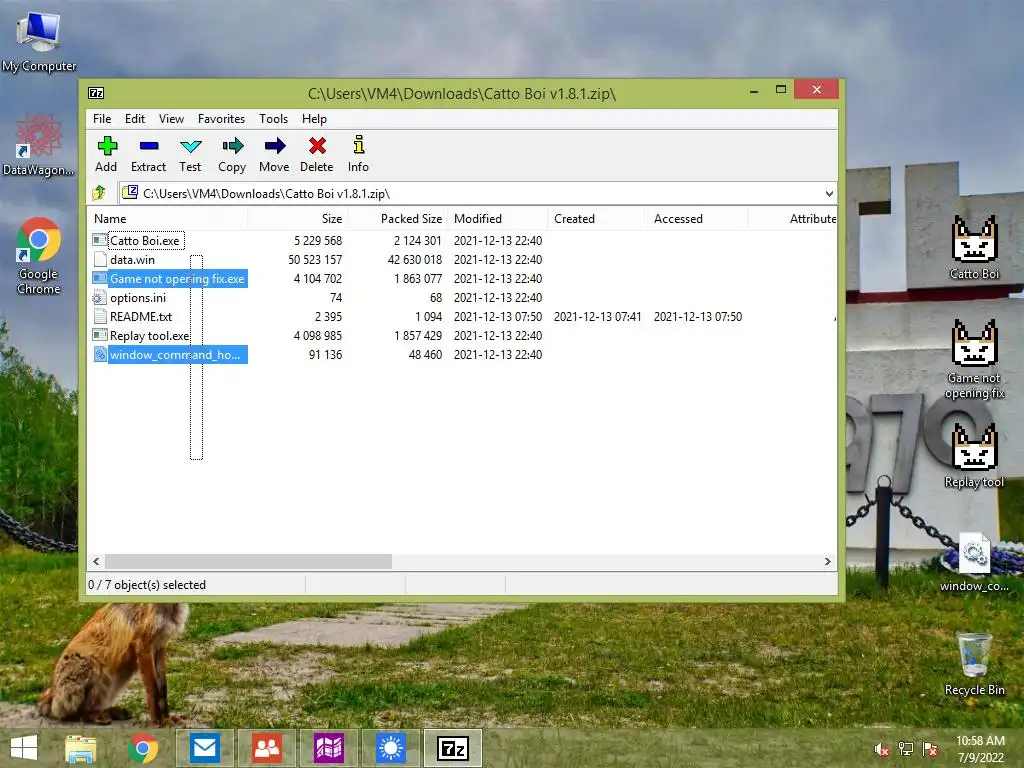Sort by the Name column header
1024x768 pixels.
[x=167, y=219]
